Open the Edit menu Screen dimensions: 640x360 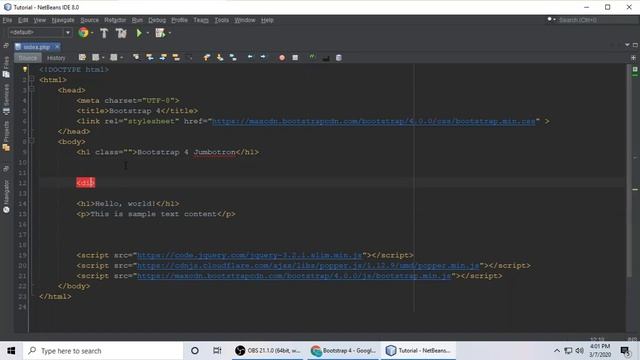click(23, 20)
